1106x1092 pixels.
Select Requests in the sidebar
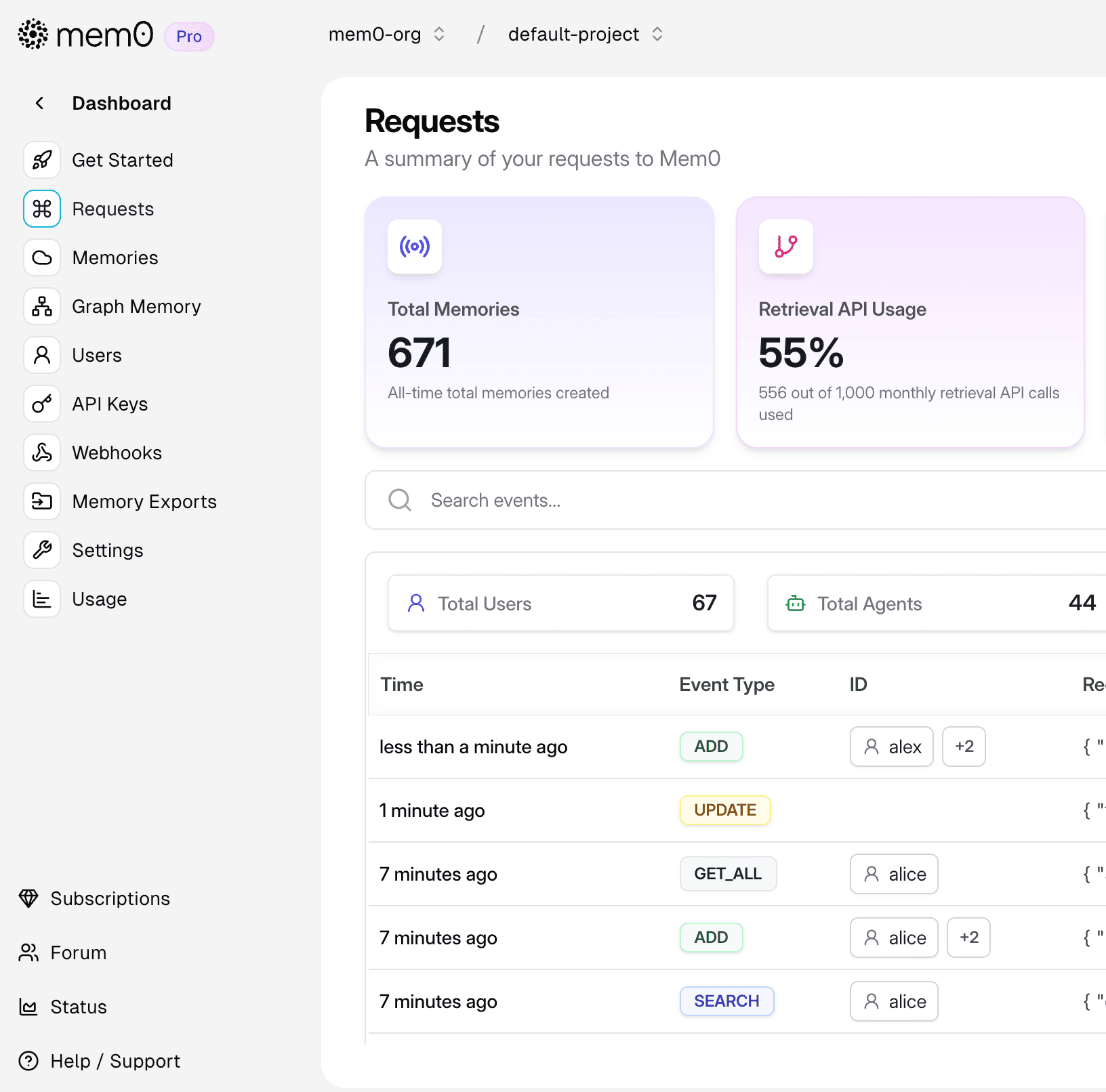[x=113, y=209]
